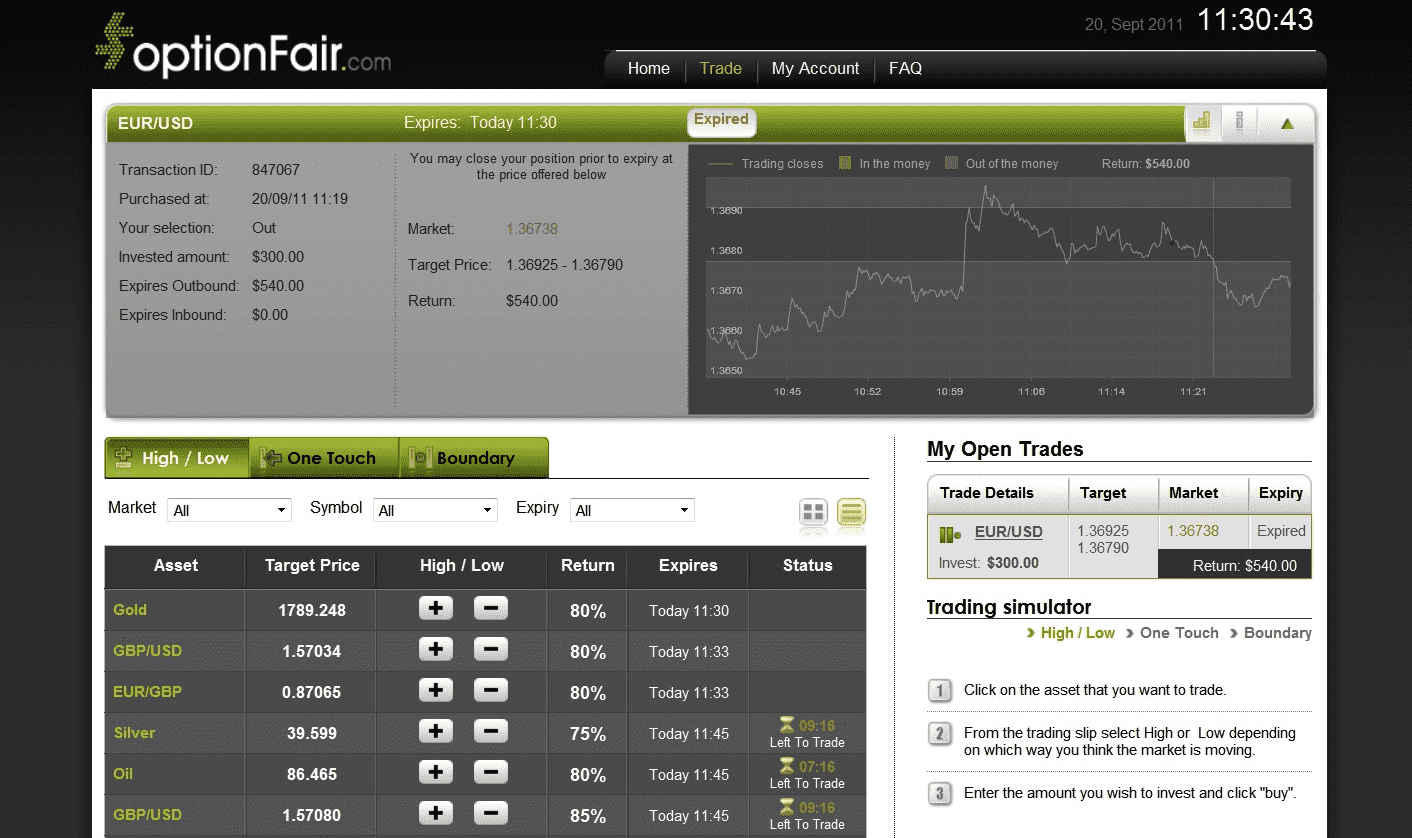Click the EUR/USD open trade boundary icon
The image size is (1412, 838).
click(x=950, y=534)
